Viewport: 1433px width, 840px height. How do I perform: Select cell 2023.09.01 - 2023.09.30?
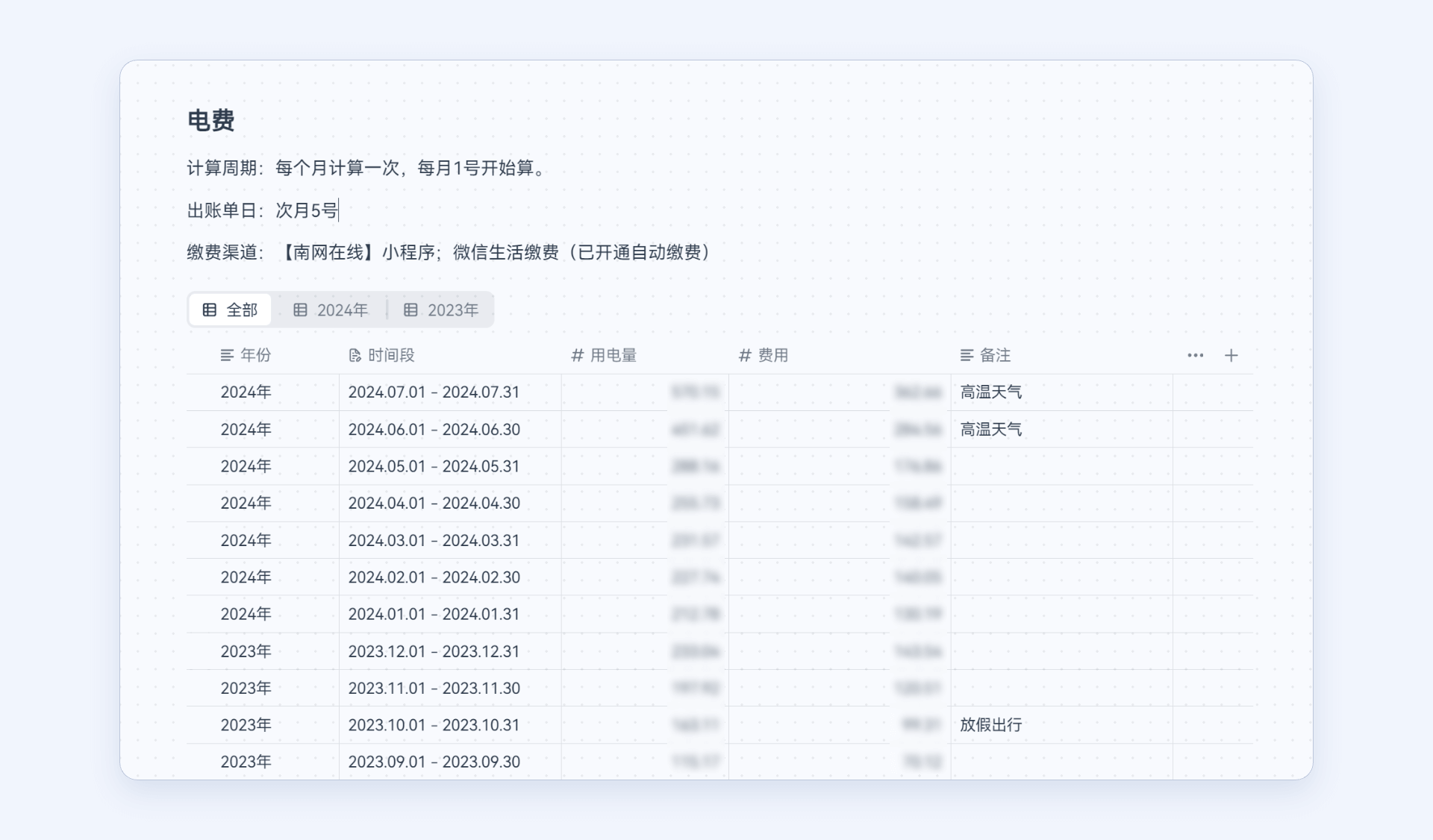coord(450,762)
